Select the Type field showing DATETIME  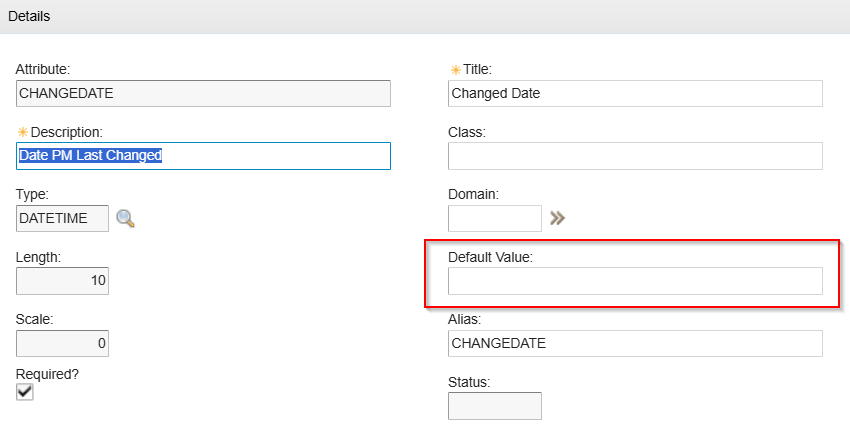[x=62, y=218]
